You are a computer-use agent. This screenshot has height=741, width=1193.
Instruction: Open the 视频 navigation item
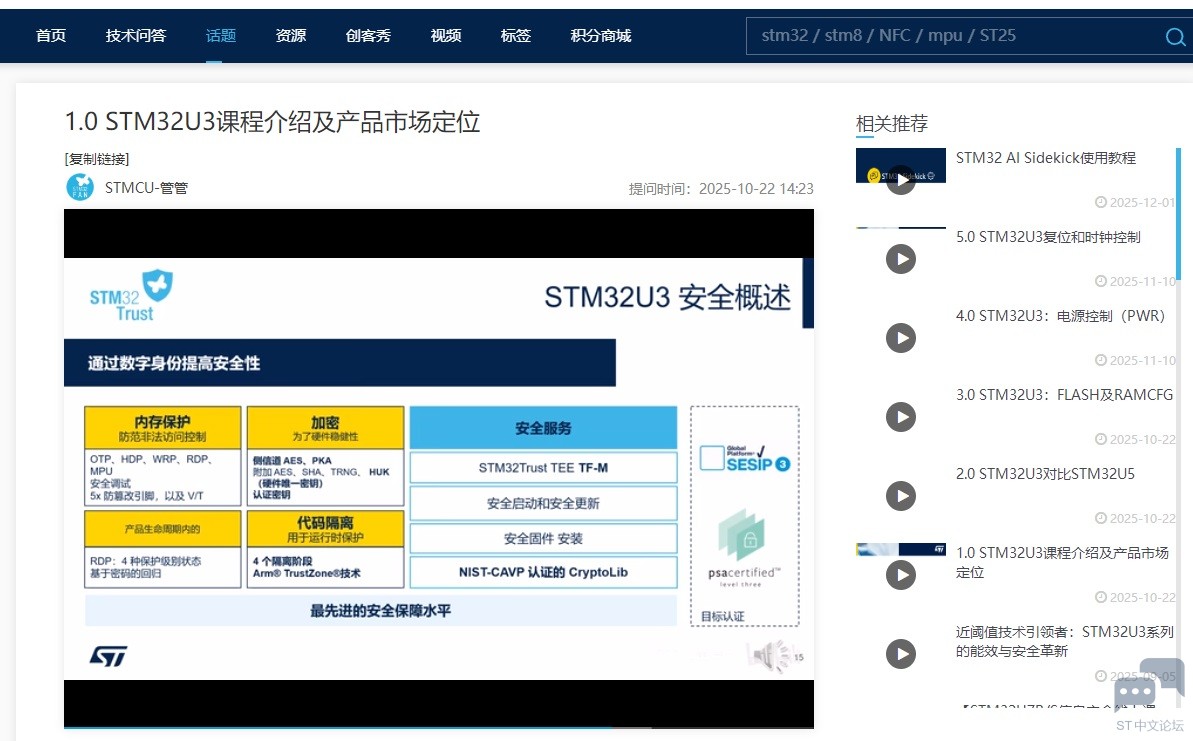pos(446,36)
